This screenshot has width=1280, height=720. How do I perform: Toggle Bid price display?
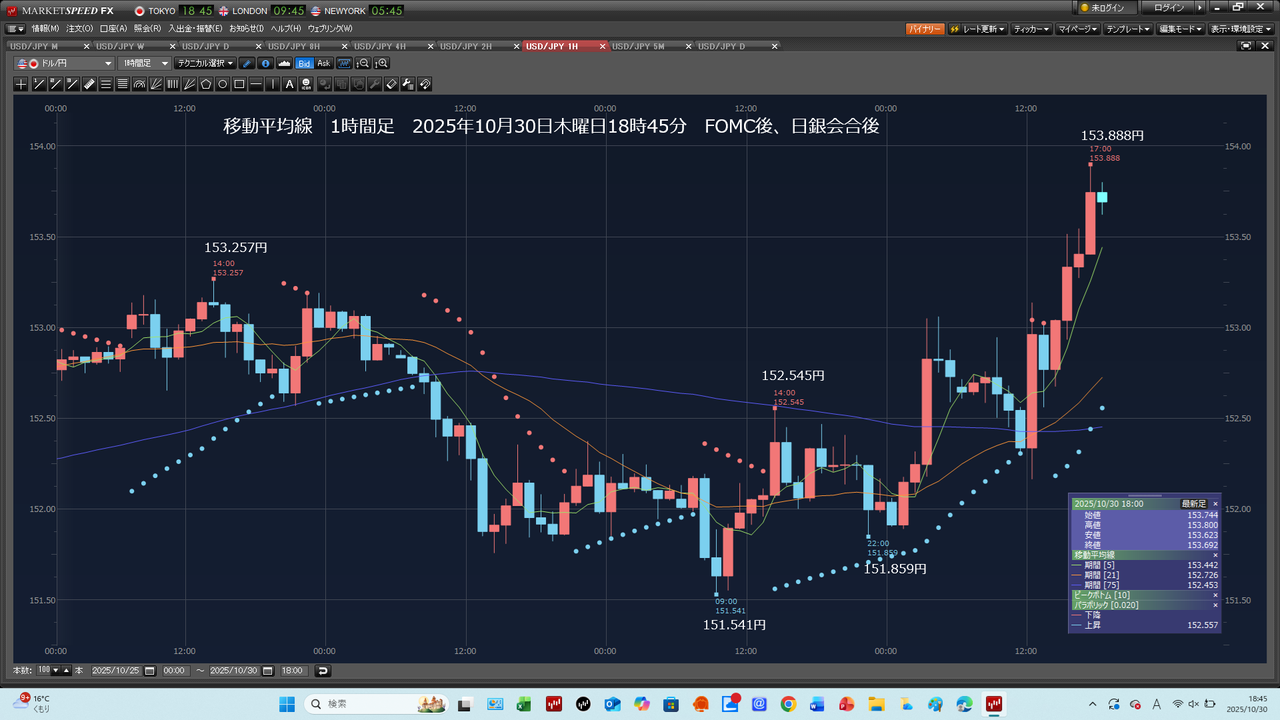point(304,63)
